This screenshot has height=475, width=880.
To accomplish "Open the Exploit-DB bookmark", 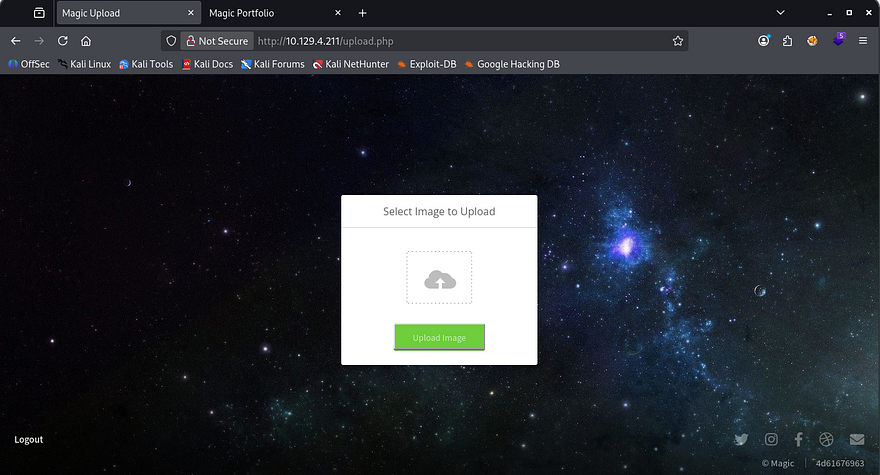I will point(426,64).
